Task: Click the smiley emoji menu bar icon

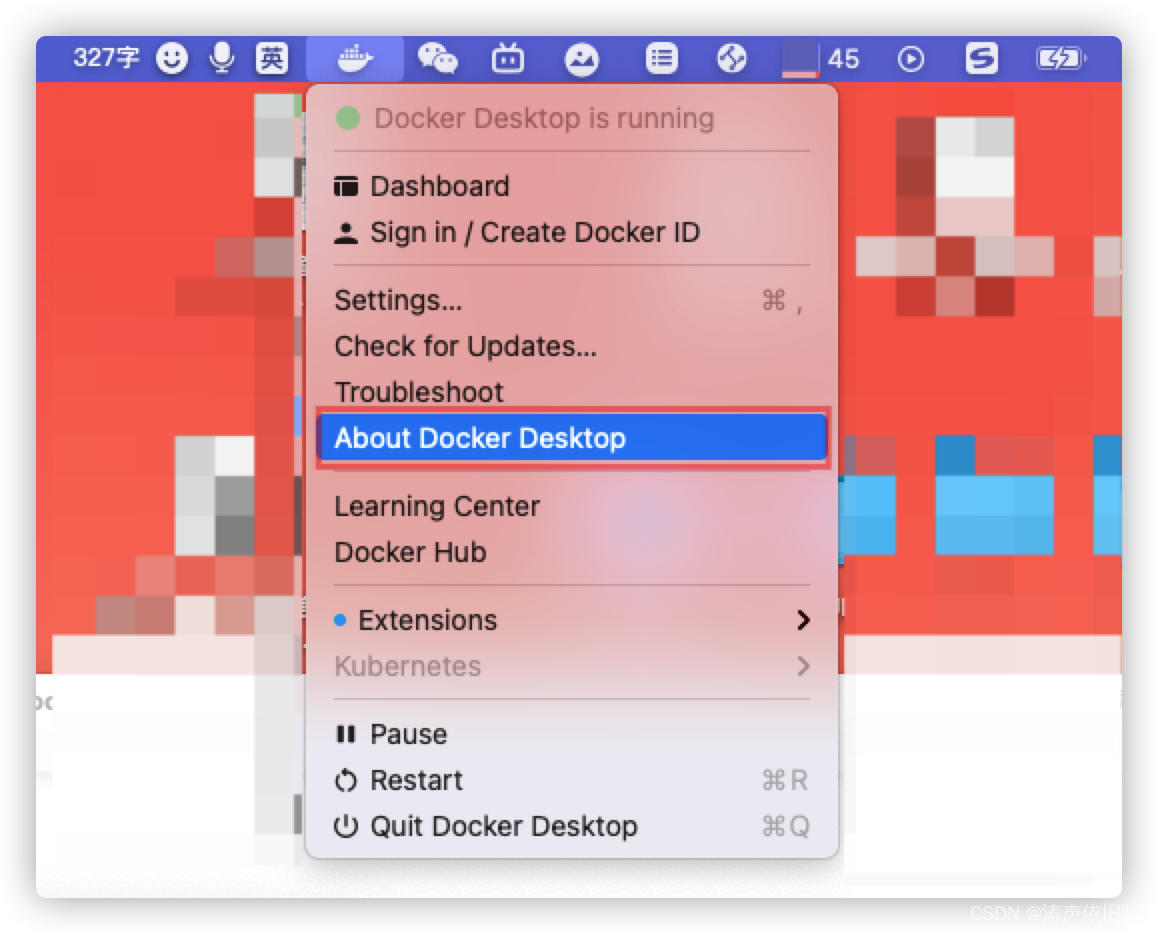Action: click(x=172, y=58)
